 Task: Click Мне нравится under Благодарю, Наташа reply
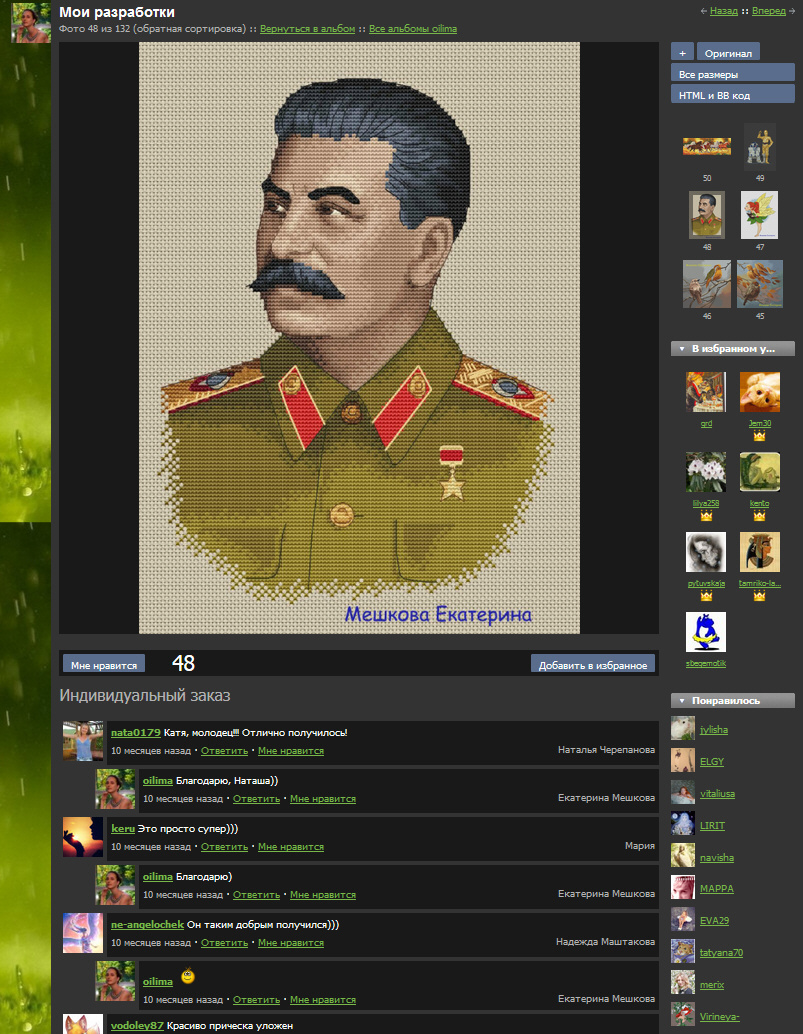coord(323,799)
